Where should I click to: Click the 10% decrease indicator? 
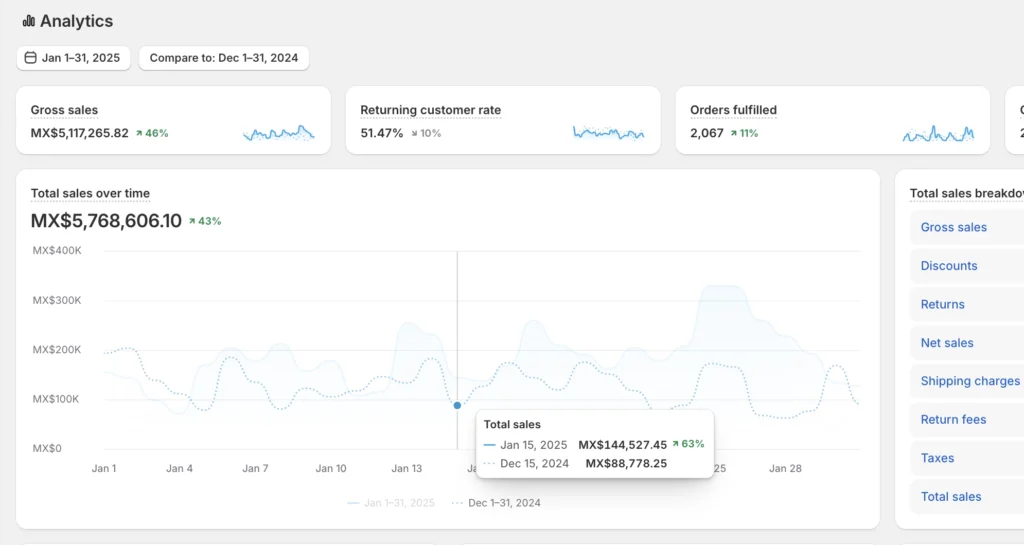coord(426,133)
